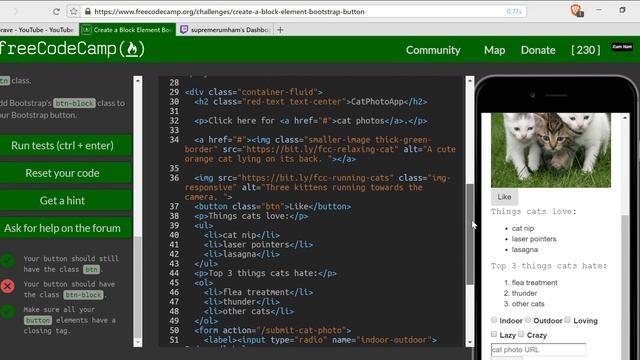Click 'Top 3 things cats hate:' preview text
This screenshot has width=640, height=360.
click(549, 266)
